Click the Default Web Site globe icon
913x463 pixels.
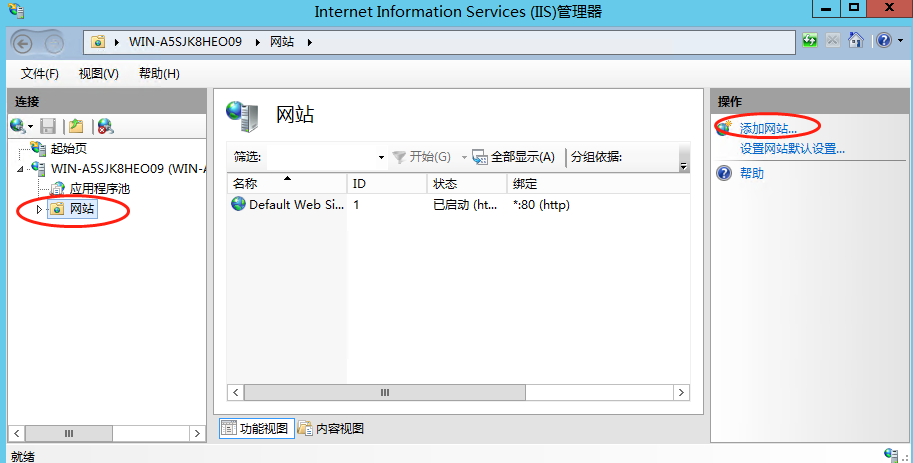click(x=238, y=204)
